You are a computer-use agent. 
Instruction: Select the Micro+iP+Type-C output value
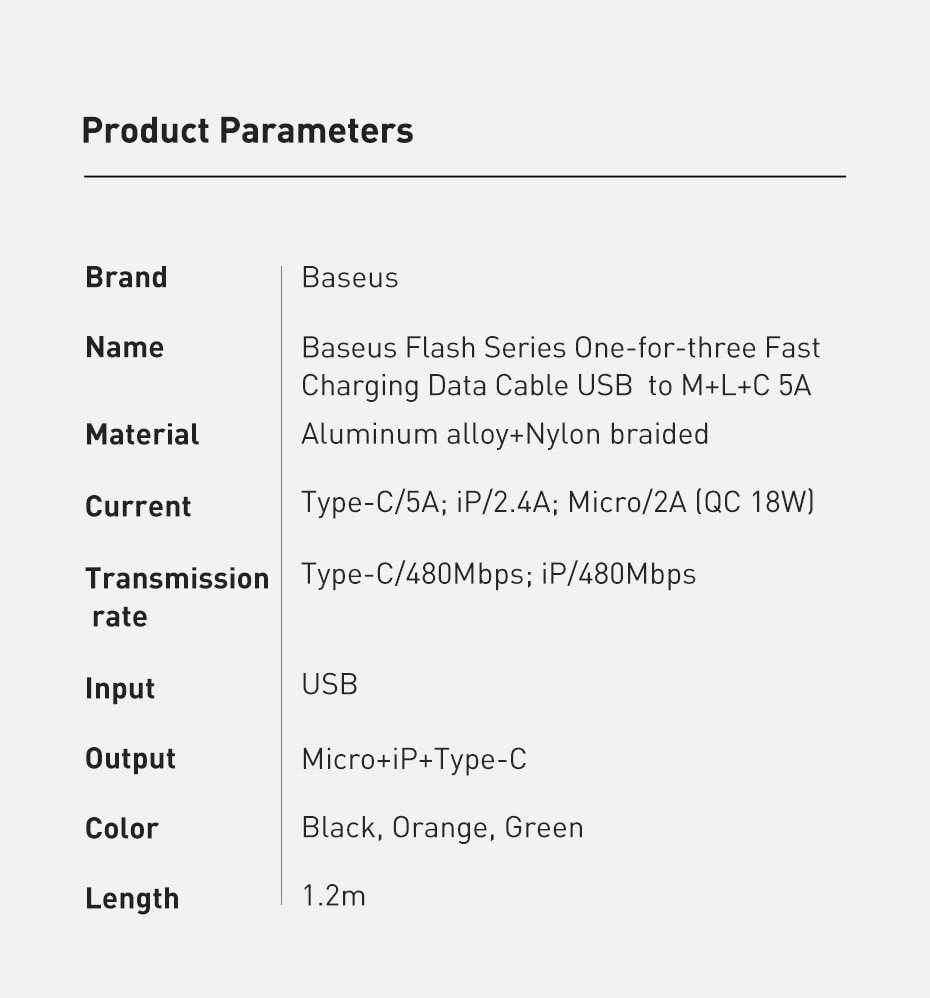(414, 759)
